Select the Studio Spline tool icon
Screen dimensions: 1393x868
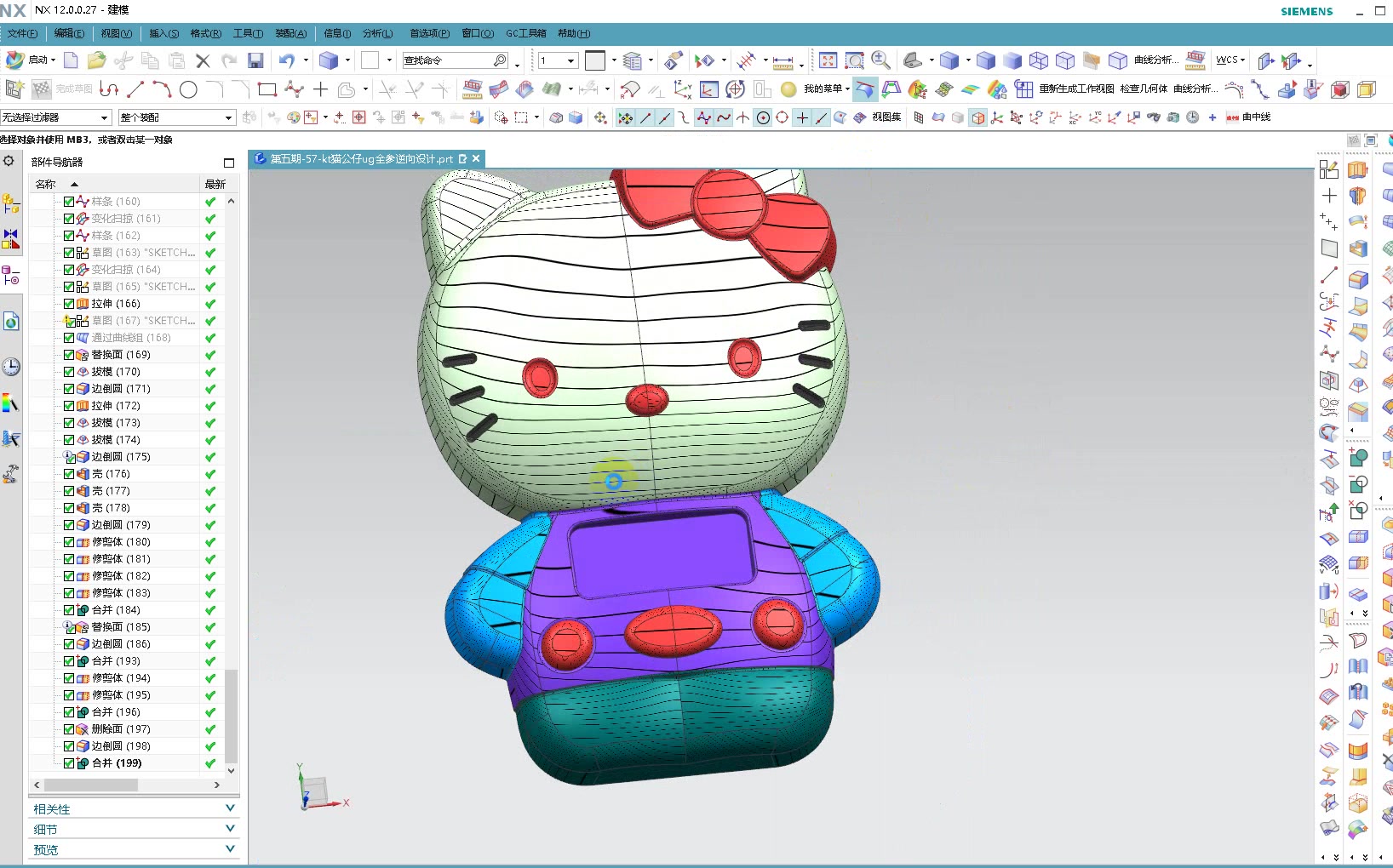click(294, 89)
